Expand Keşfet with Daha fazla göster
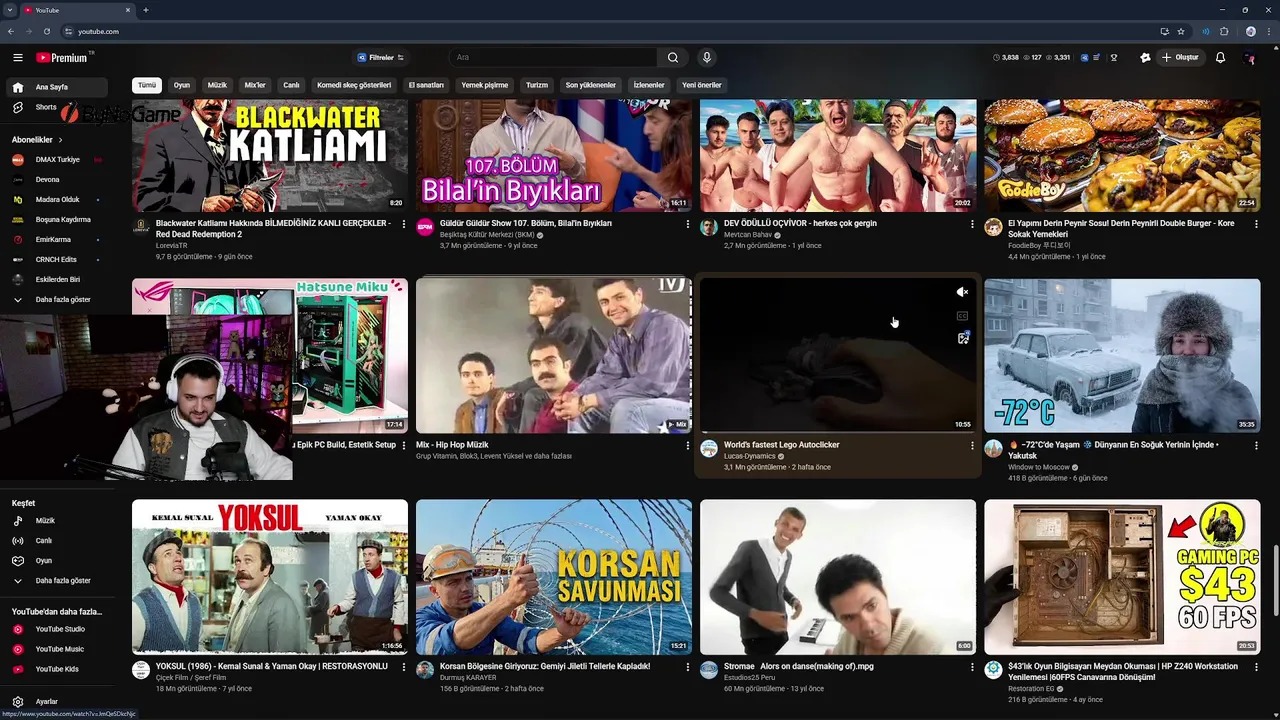Image resolution: width=1280 pixels, height=720 pixels. point(56,581)
